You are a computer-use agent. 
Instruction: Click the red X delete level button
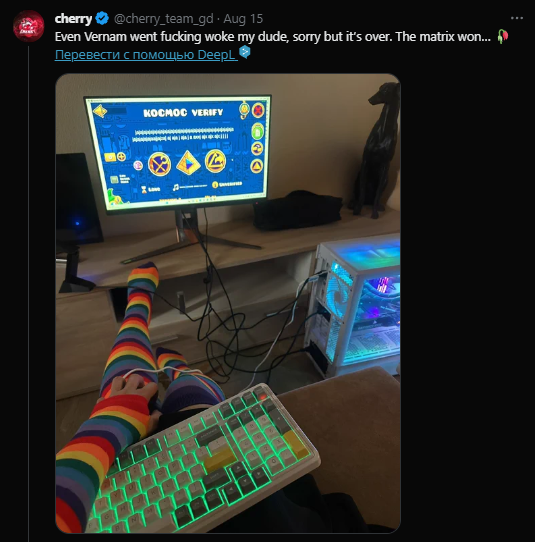pos(258,111)
